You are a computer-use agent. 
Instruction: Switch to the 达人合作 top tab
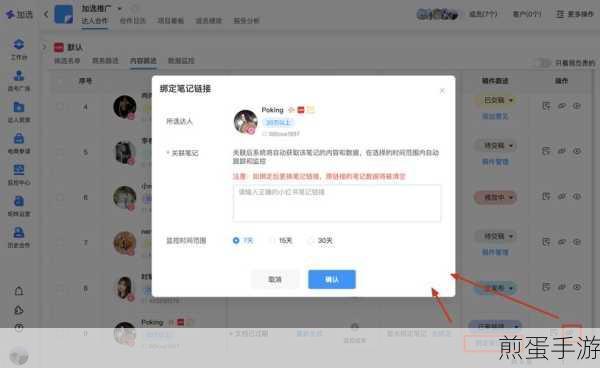coord(94,21)
